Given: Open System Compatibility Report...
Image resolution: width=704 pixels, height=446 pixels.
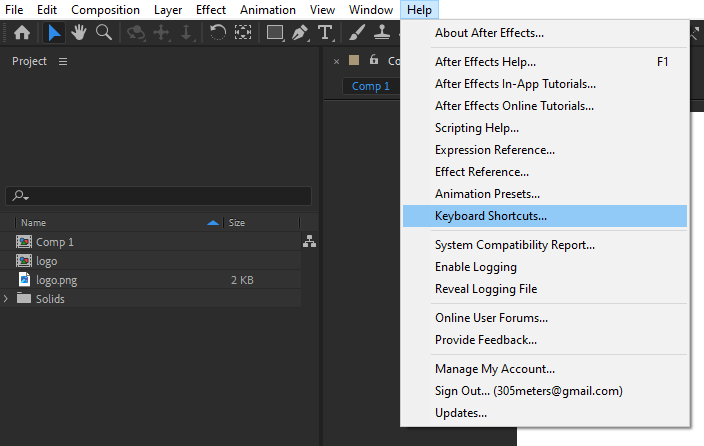Looking at the screenshot, I should pos(545,245).
